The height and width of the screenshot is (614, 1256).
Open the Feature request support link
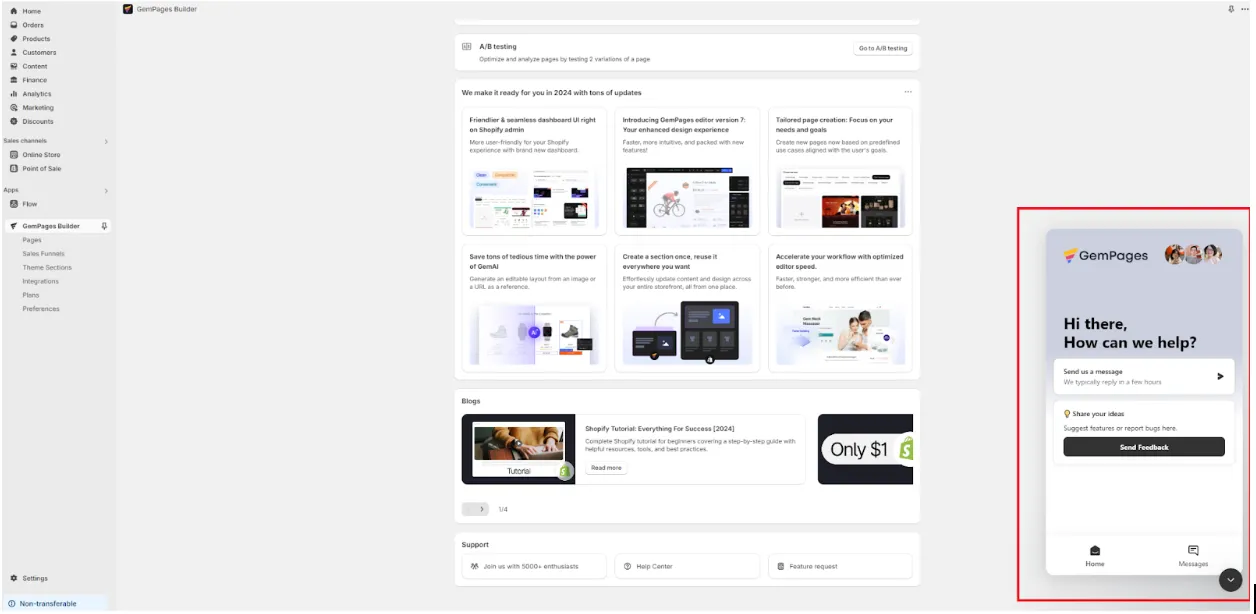click(x=840, y=566)
